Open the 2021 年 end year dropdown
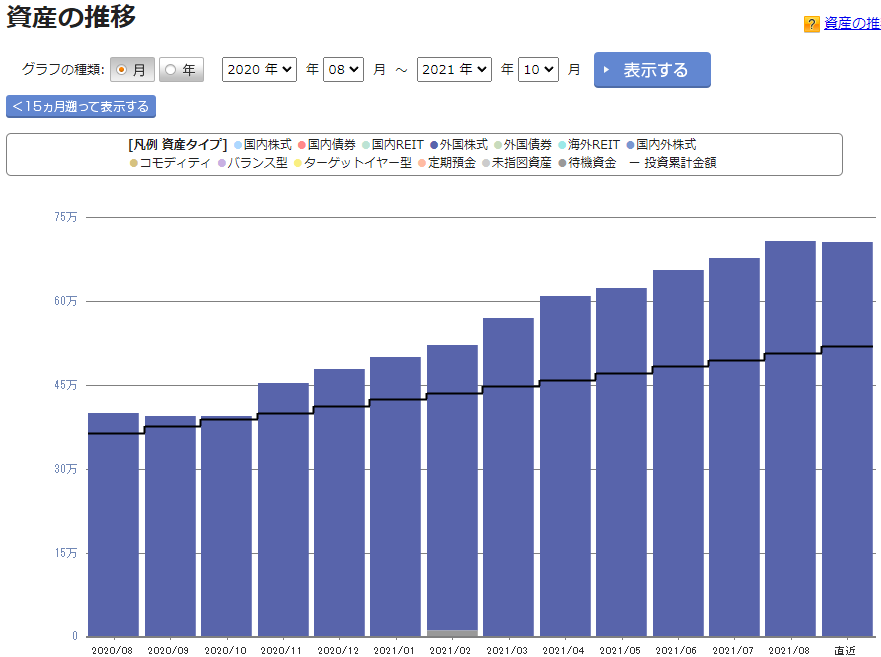The image size is (881, 657). tap(454, 70)
